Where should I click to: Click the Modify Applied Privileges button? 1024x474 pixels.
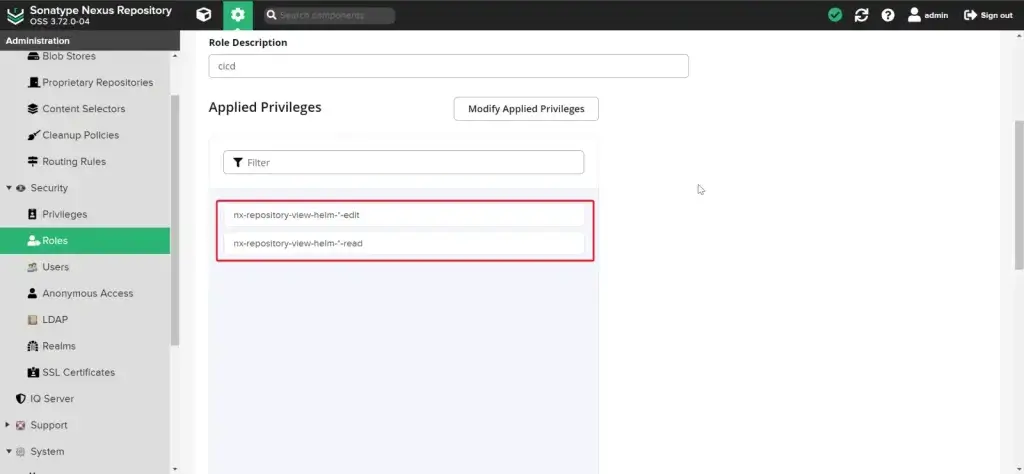point(526,109)
